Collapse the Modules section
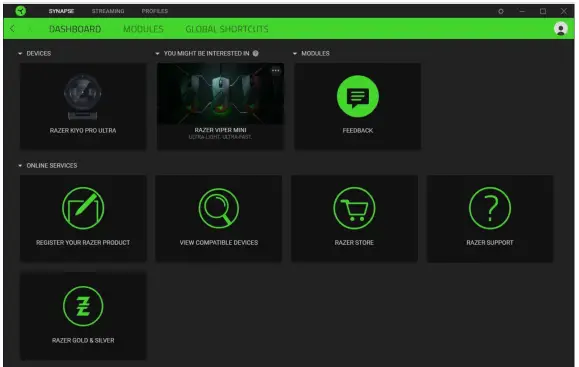 coord(295,54)
